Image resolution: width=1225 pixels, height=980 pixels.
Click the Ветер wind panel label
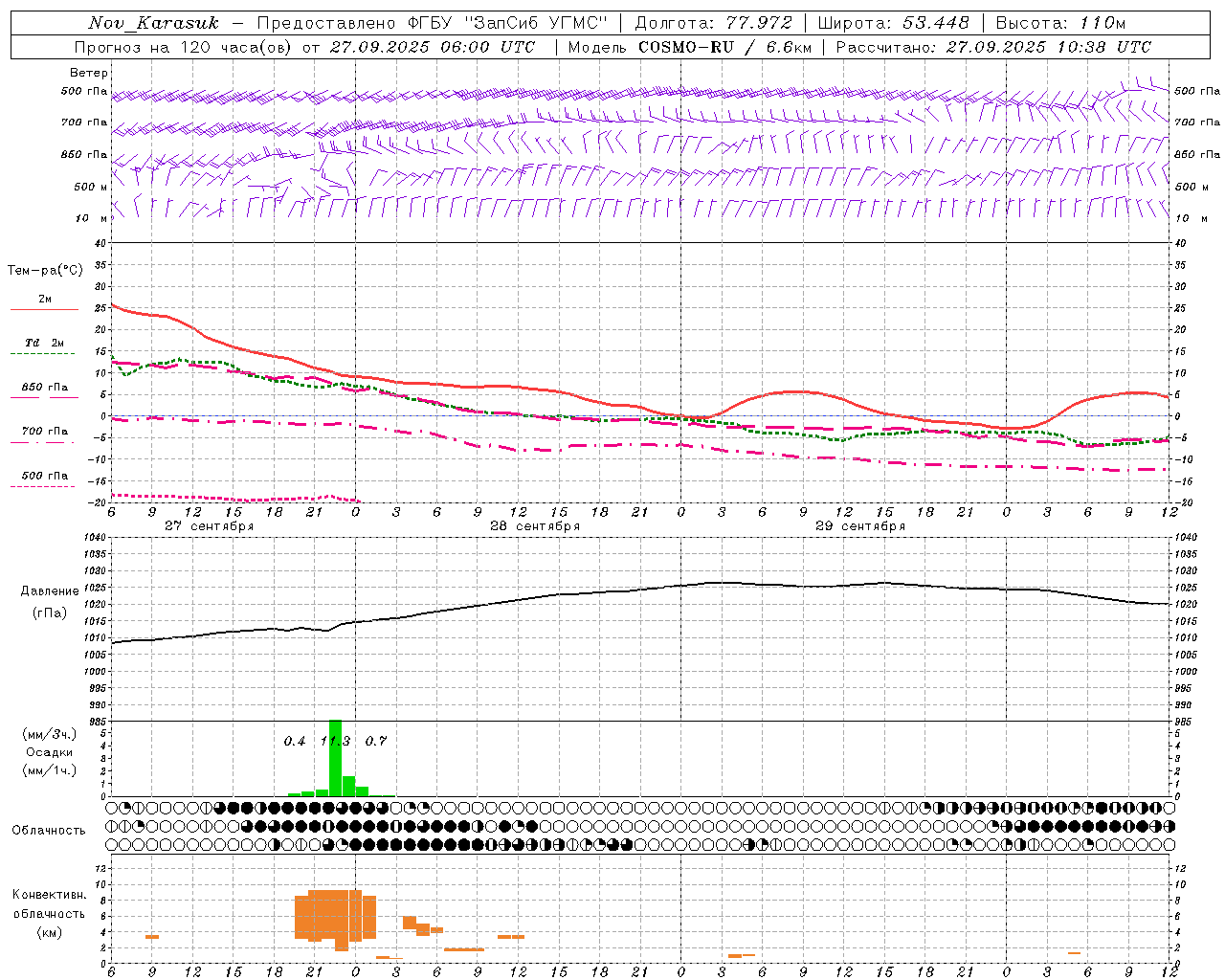(89, 73)
